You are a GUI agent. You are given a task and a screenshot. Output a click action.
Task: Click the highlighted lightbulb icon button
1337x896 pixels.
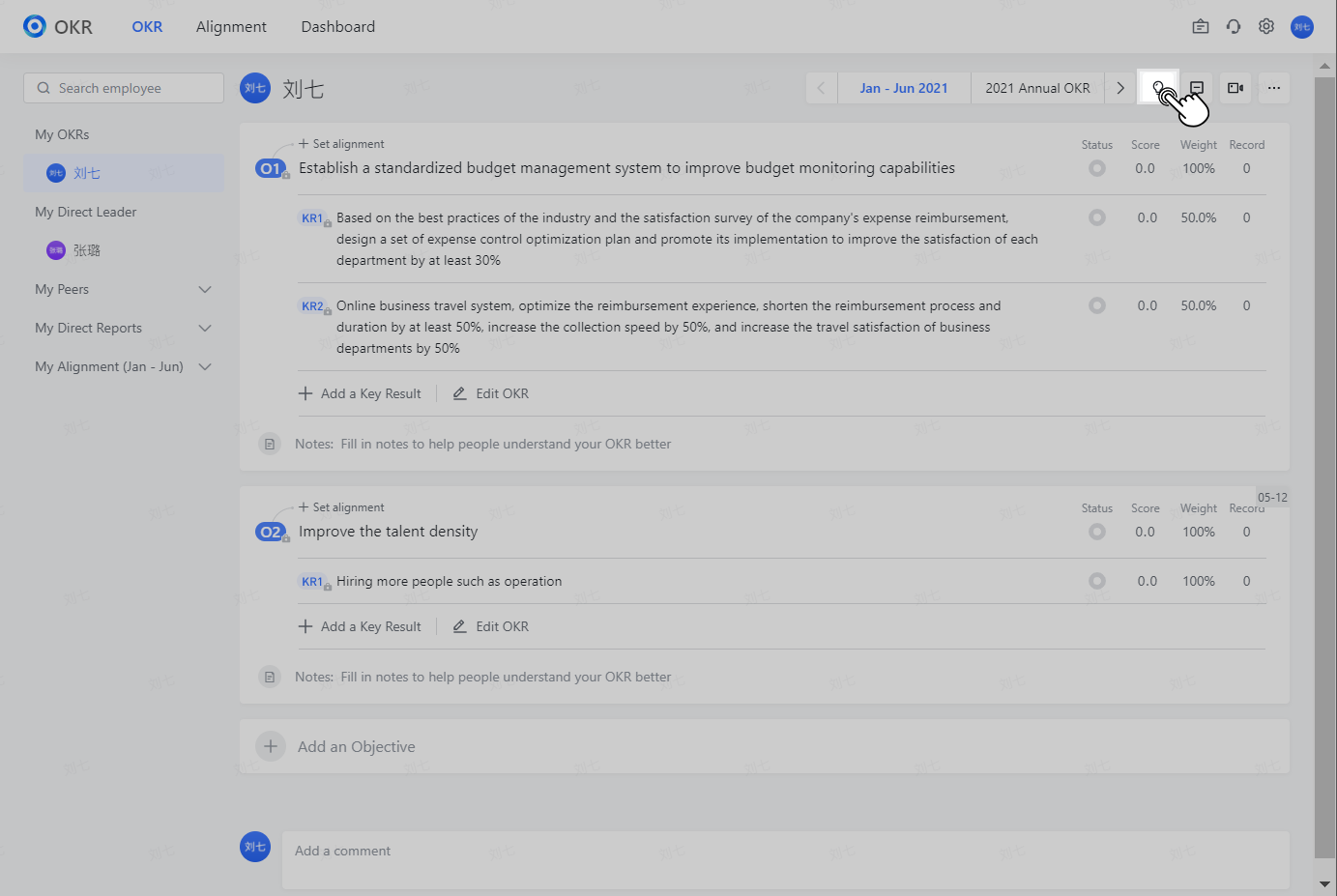[1159, 88]
